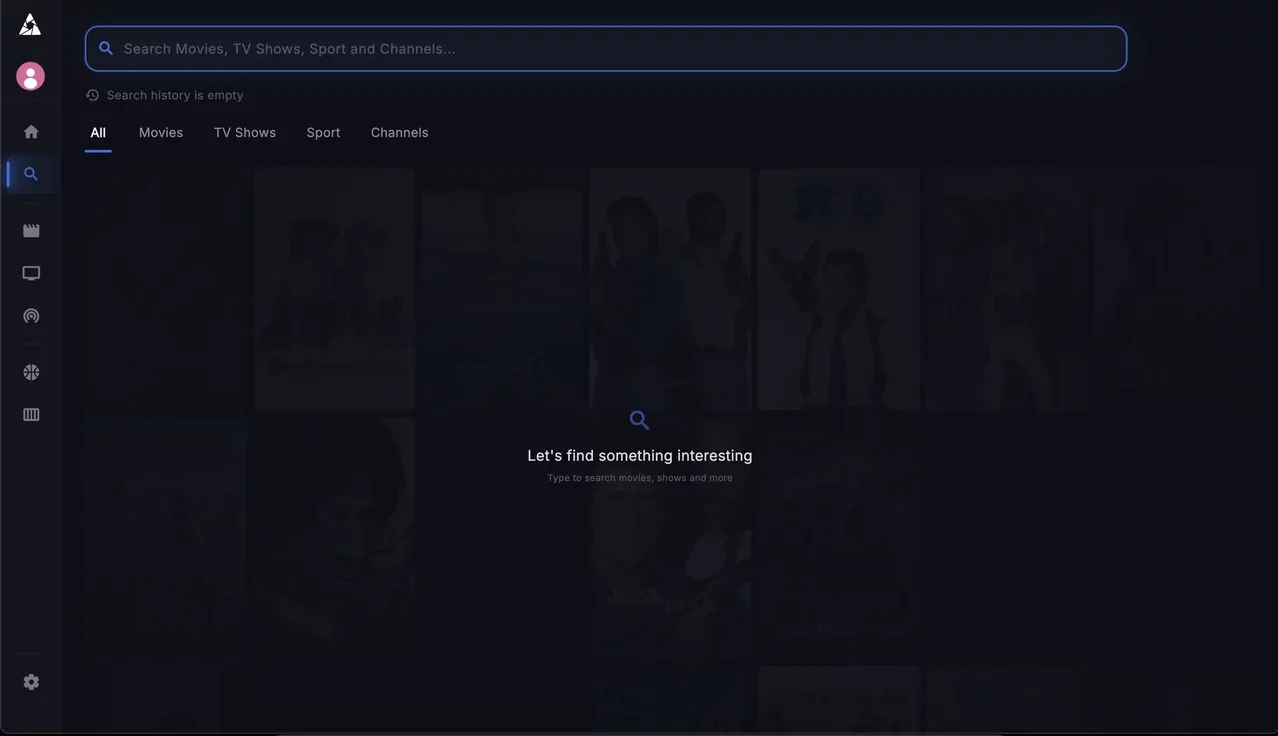Open TV Shows using the monitor sidebar icon
The height and width of the screenshot is (736, 1278).
pos(31,273)
